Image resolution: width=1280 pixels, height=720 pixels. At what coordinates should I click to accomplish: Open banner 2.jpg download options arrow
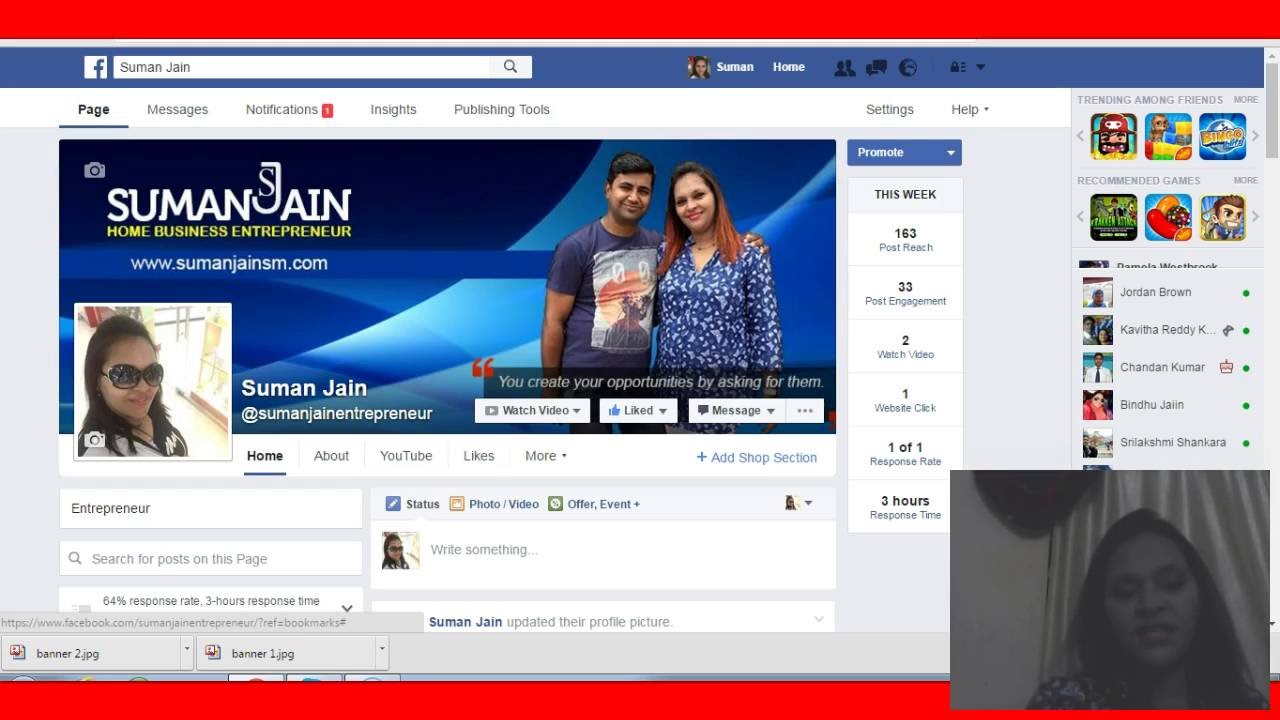[x=186, y=649]
